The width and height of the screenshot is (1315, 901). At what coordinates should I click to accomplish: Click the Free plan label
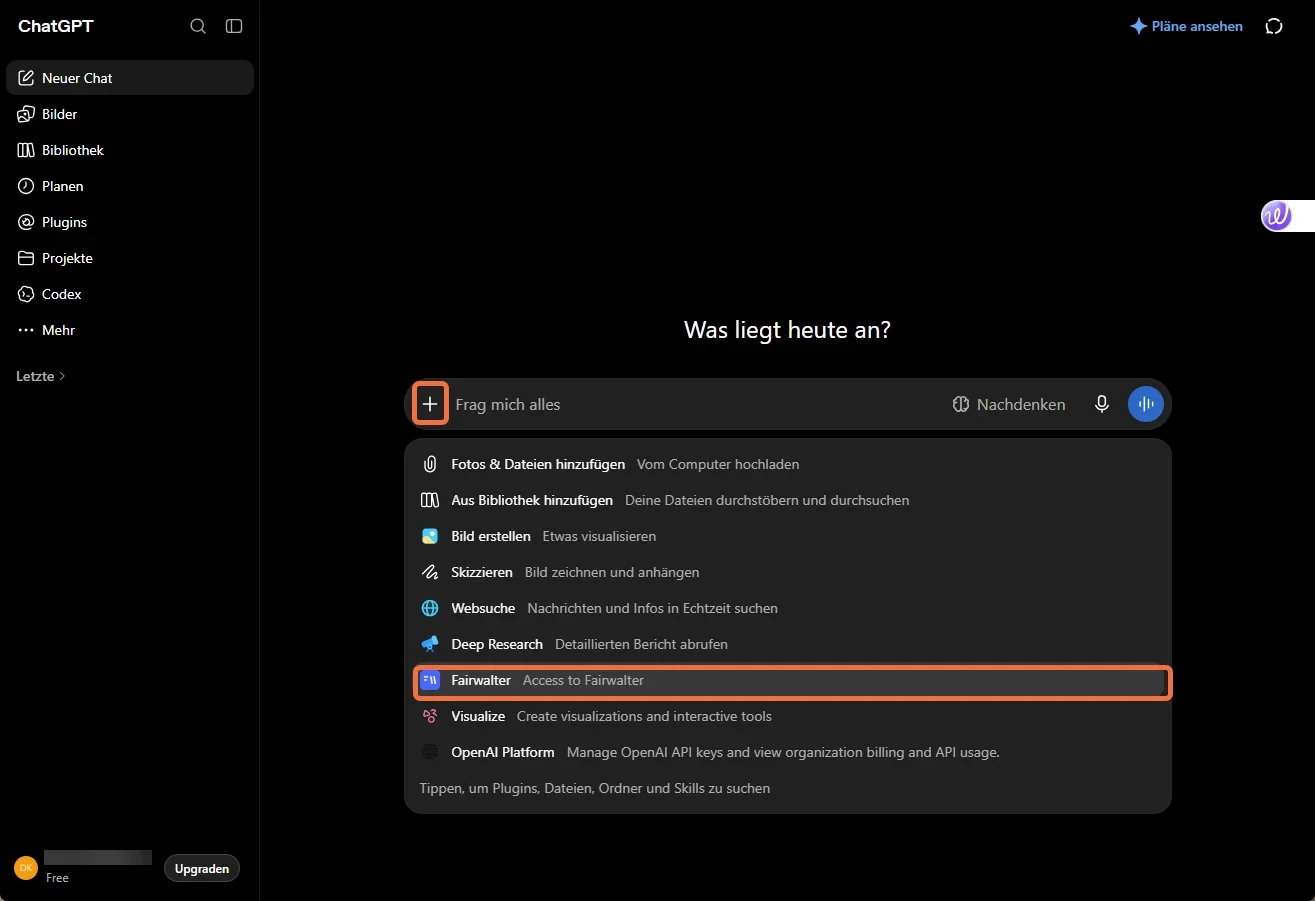[58, 878]
